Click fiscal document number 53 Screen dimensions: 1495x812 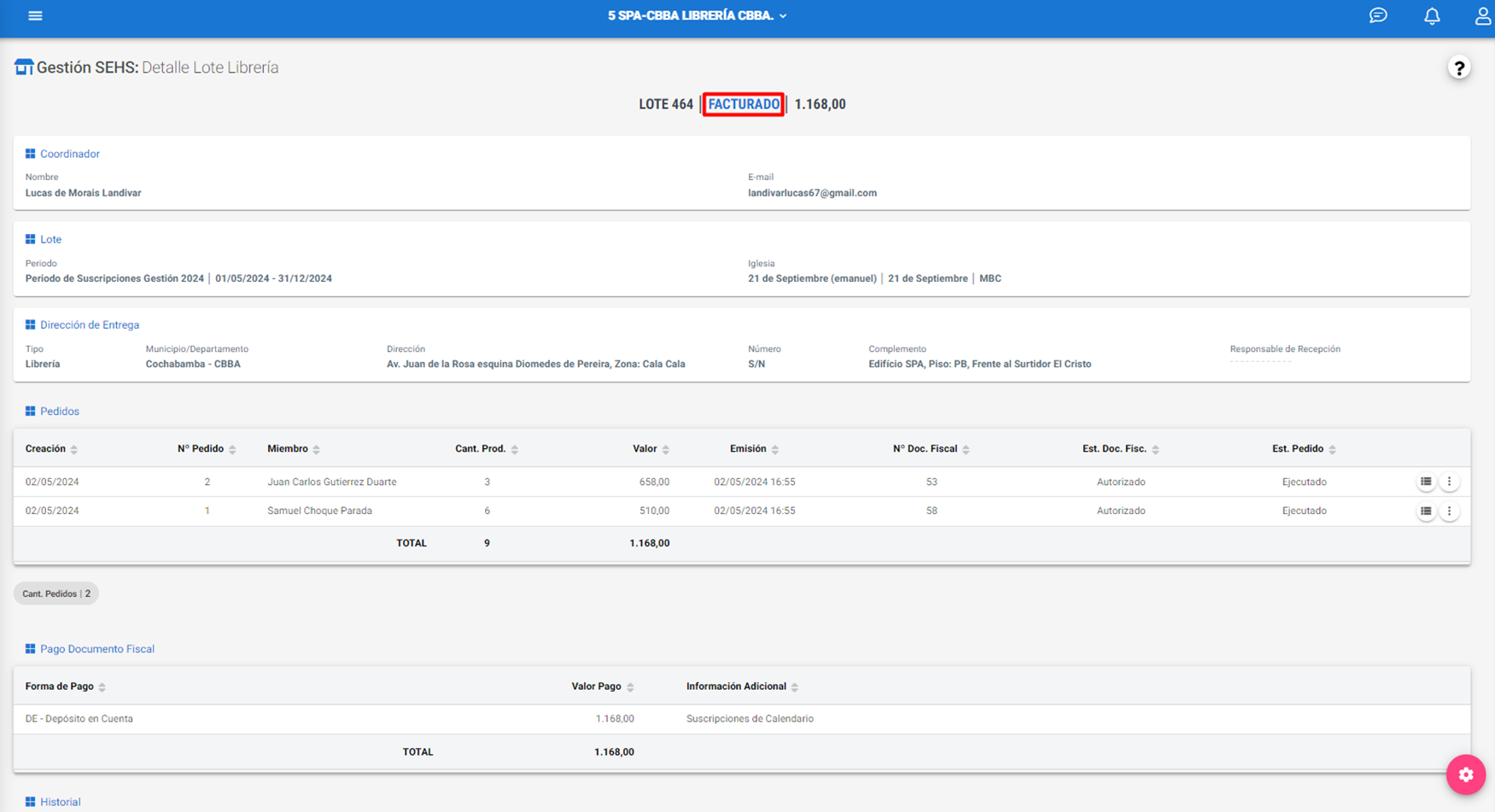pos(931,482)
